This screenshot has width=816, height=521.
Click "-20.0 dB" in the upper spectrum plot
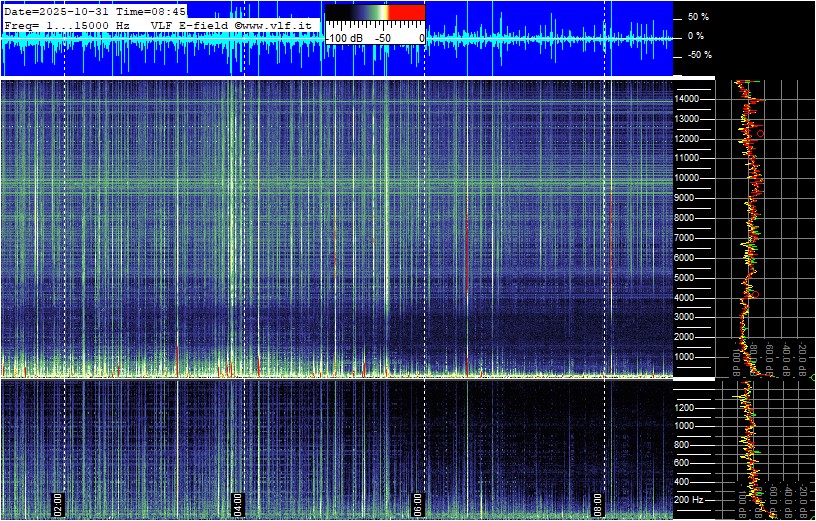pyautogui.click(x=804, y=359)
